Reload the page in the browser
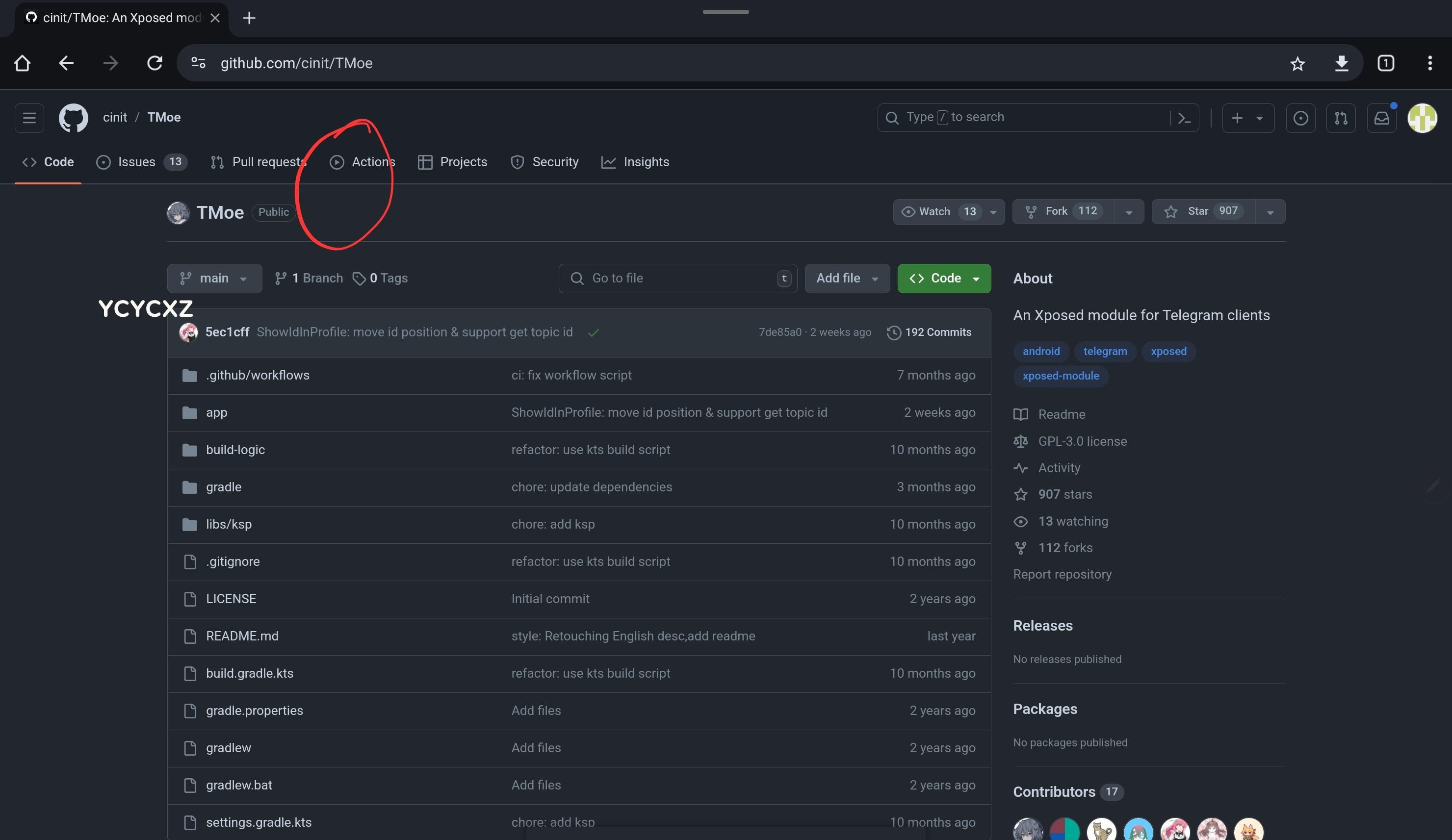Screen dimensions: 1452x840 click(x=155, y=63)
